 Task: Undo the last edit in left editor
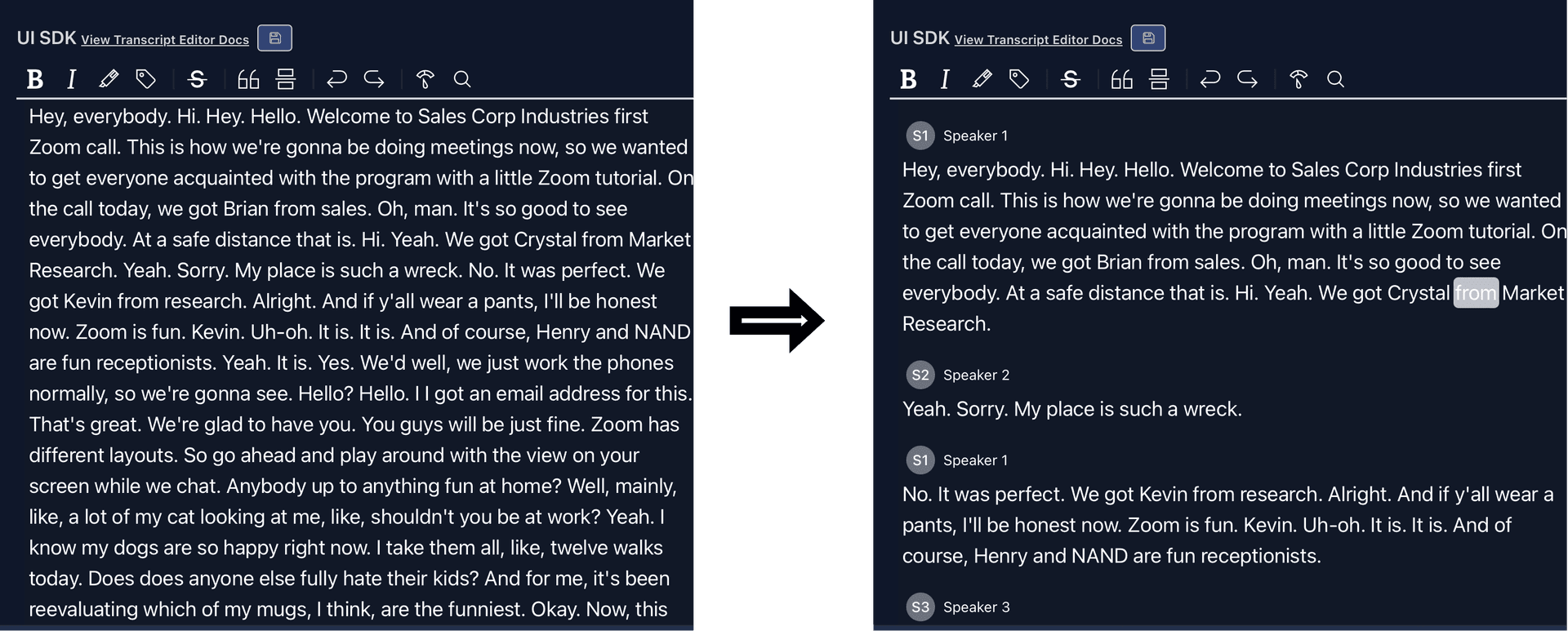point(336,79)
